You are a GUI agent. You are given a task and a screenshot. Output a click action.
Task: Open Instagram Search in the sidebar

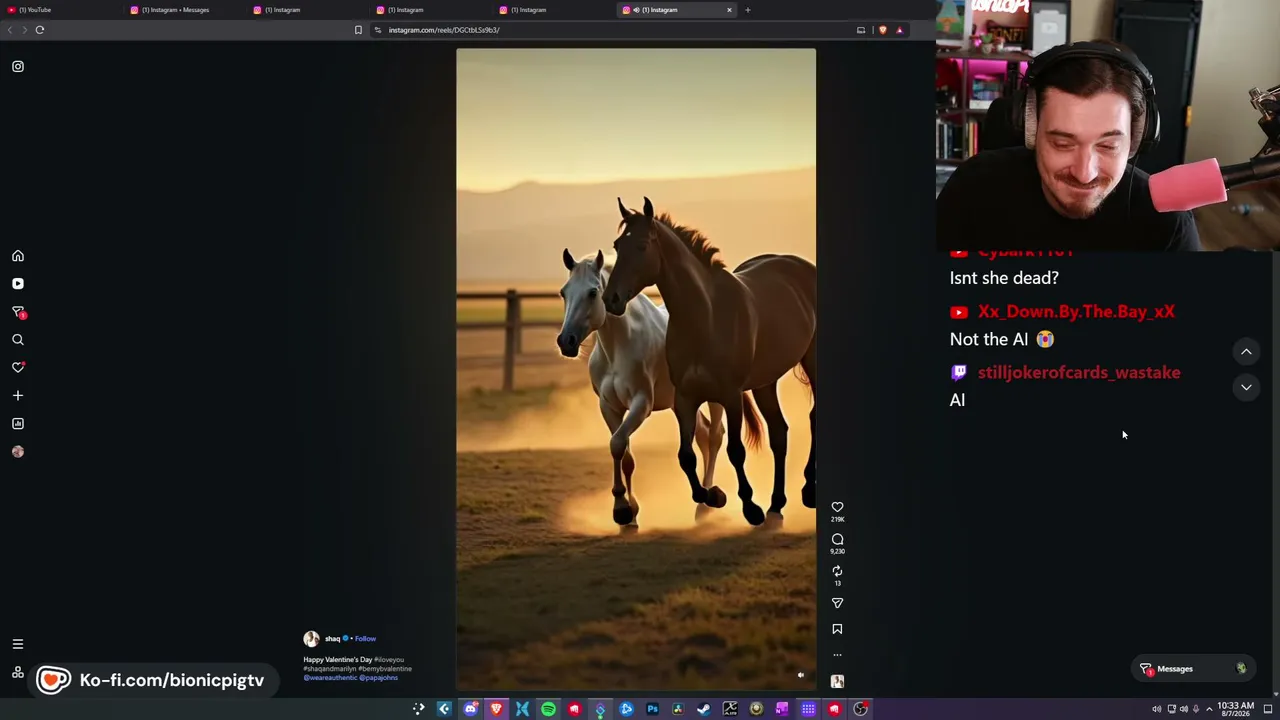coord(18,340)
